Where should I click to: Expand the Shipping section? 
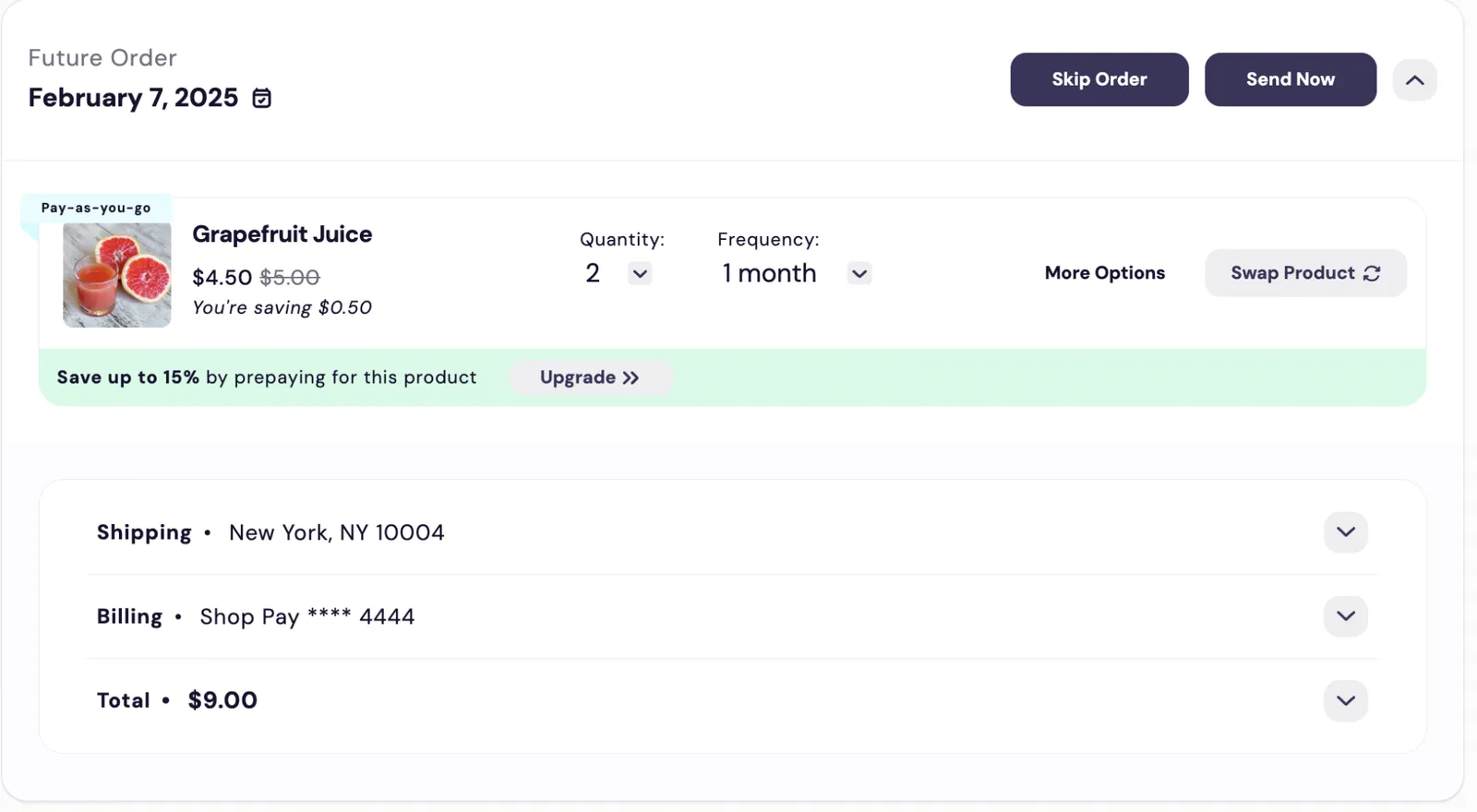(x=1346, y=532)
